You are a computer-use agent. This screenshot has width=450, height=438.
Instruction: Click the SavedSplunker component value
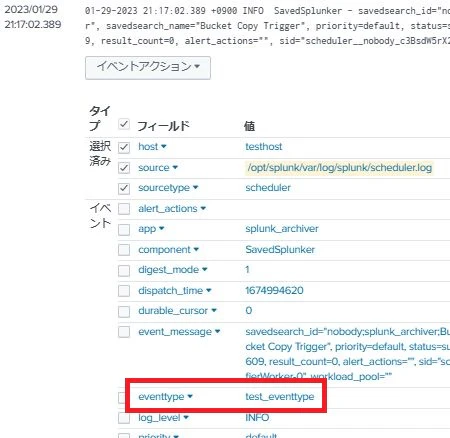280,250
